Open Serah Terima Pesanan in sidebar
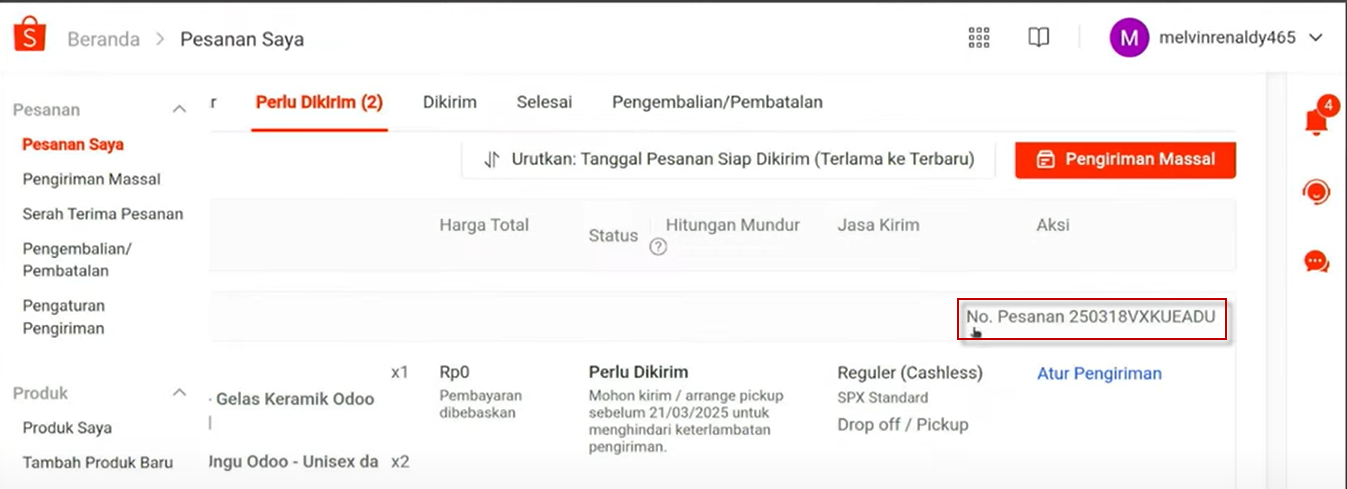The width and height of the screenshot is (1347, 489). (103, 213)
